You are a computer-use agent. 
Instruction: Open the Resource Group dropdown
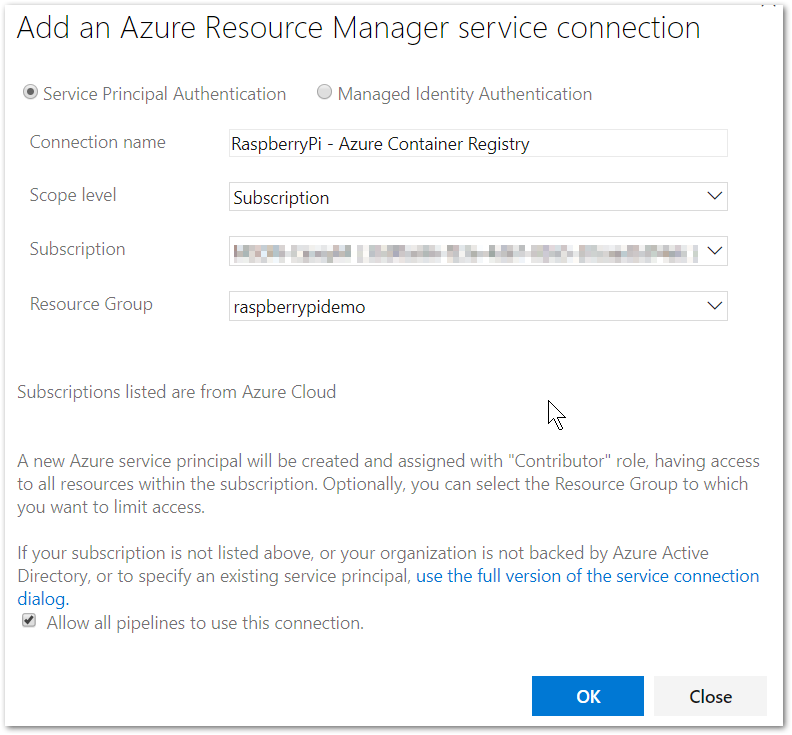click(478, 306)
